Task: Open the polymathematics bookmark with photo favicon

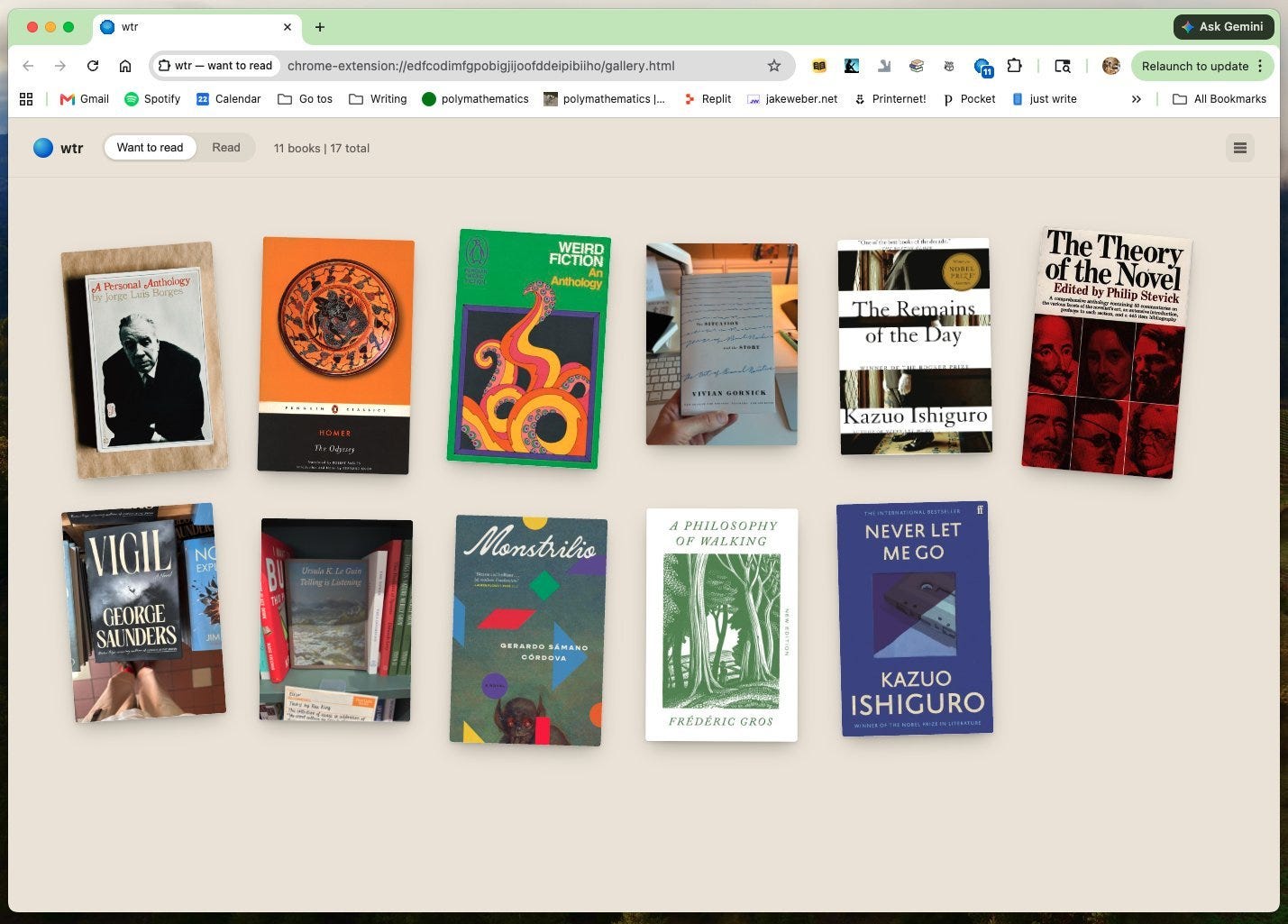Action: point(605,99)
